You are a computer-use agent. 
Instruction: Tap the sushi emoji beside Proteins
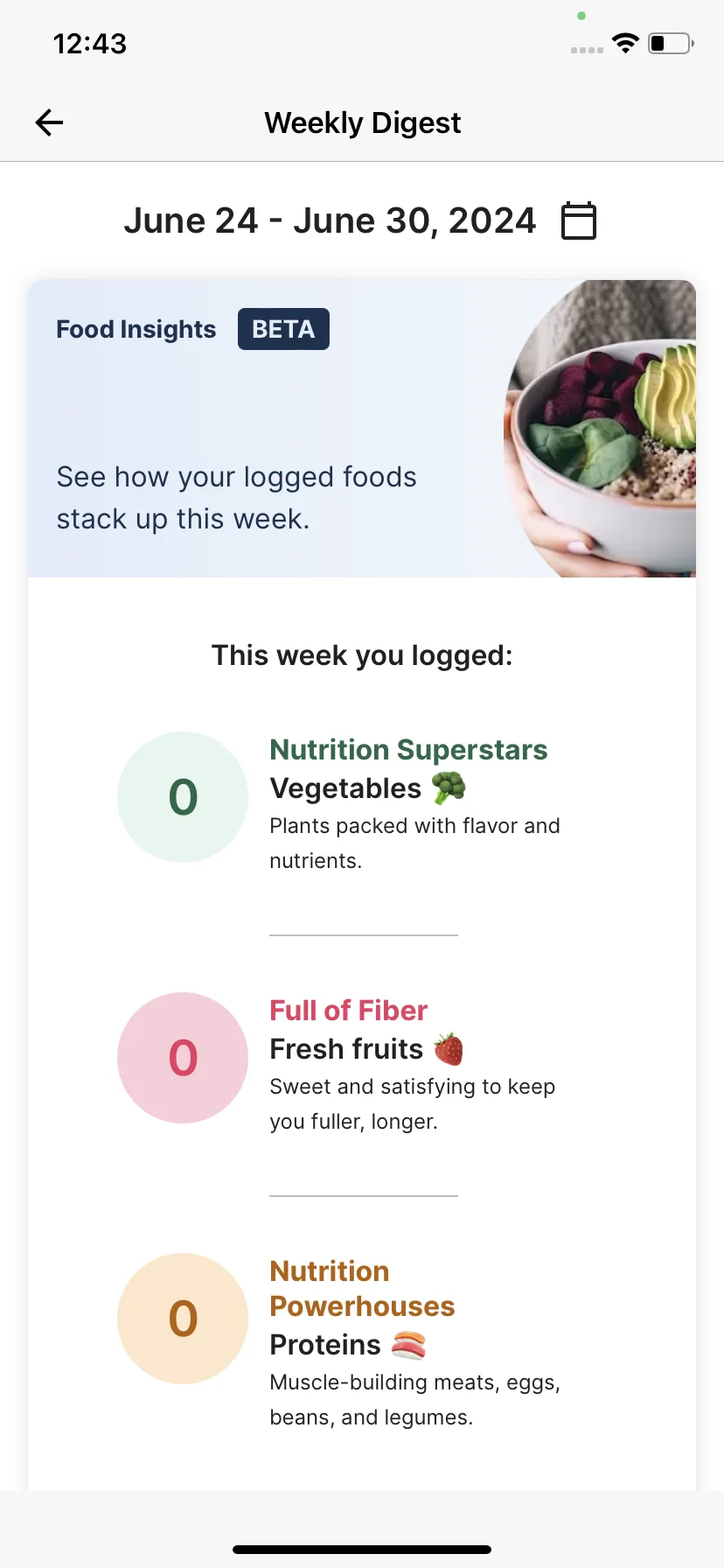(x=408, y=1345)
